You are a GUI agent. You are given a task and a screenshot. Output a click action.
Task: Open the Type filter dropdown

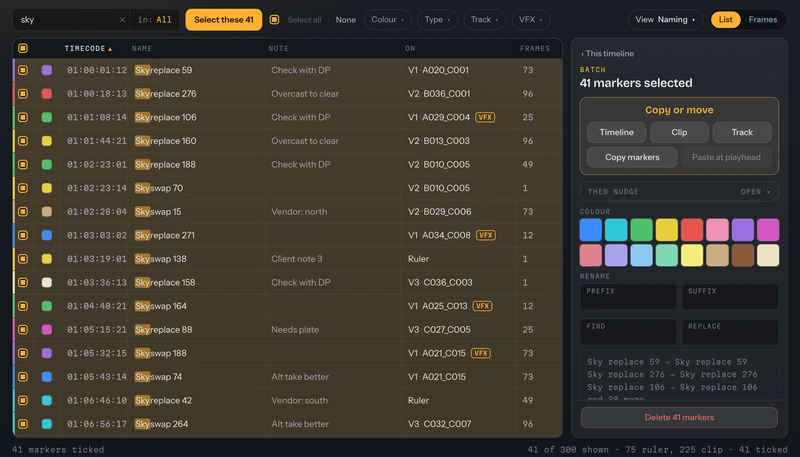(x=437, y=20)
